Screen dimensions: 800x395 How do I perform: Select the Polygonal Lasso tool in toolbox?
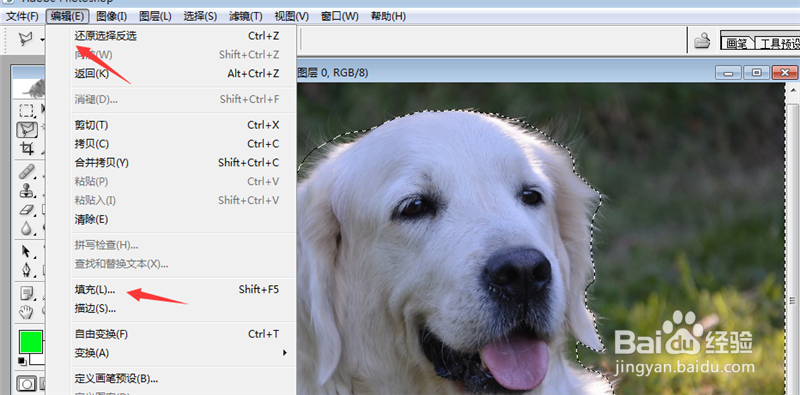click(27, 130)
